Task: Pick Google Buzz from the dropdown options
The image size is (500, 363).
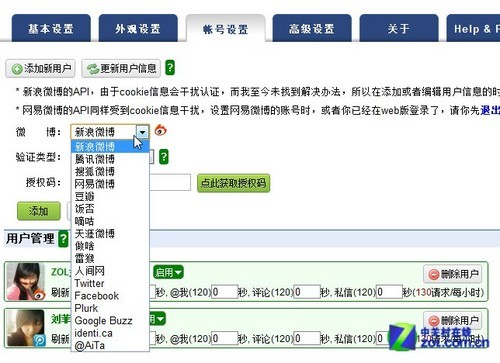Action: point(103,321)
